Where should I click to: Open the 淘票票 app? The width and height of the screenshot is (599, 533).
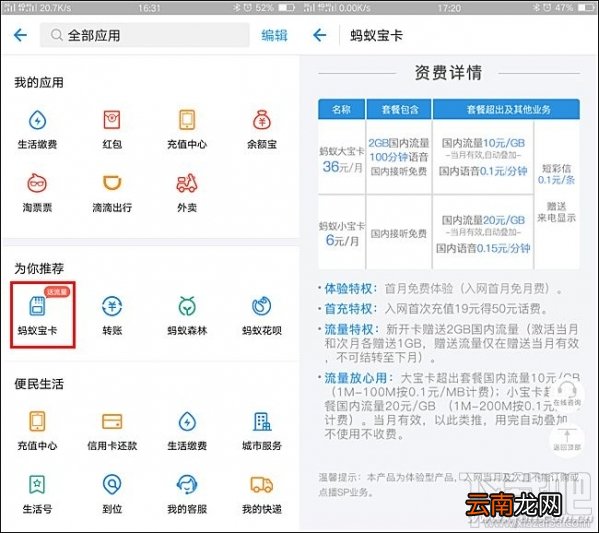coord(37,193)
